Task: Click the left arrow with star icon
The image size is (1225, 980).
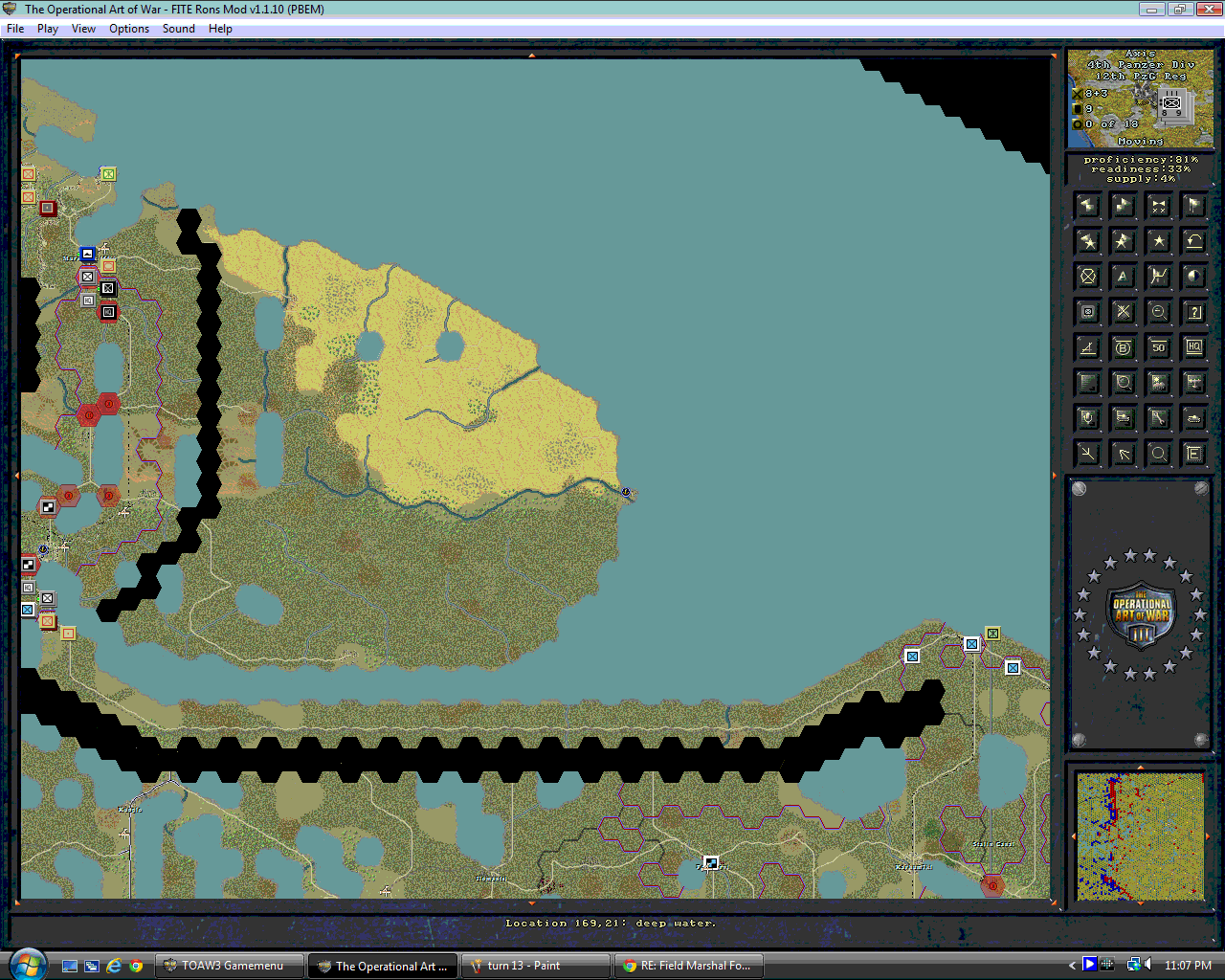Action: 1088,241
